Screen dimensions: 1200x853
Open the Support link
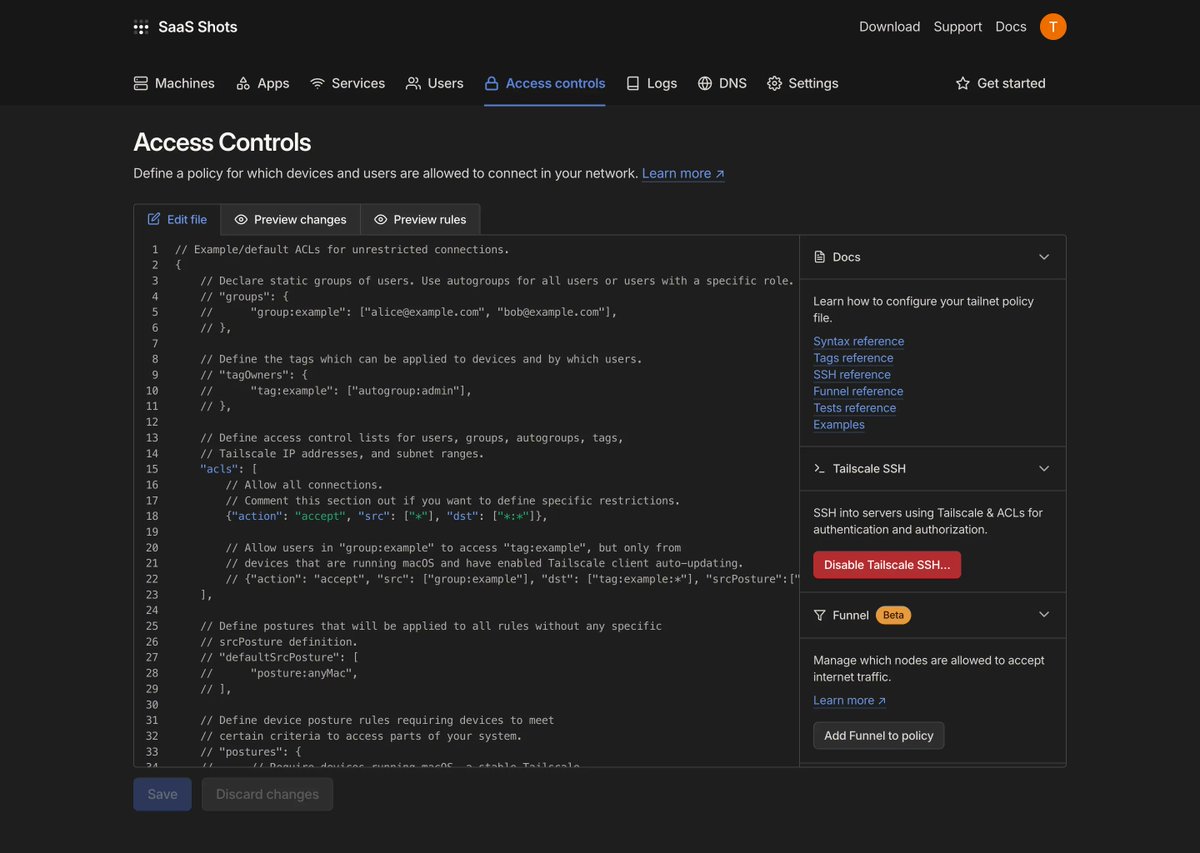[x=957, y=27]
